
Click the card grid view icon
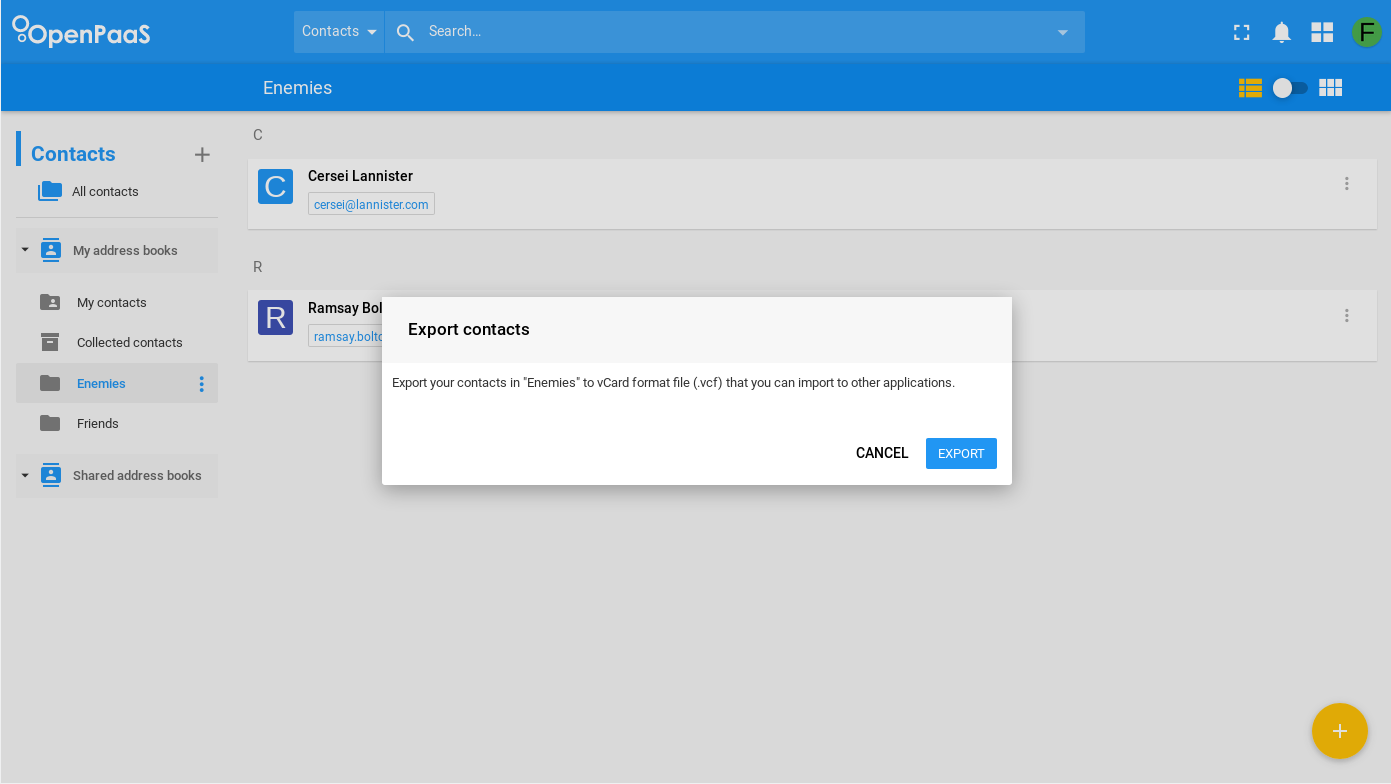(1330, 88)
